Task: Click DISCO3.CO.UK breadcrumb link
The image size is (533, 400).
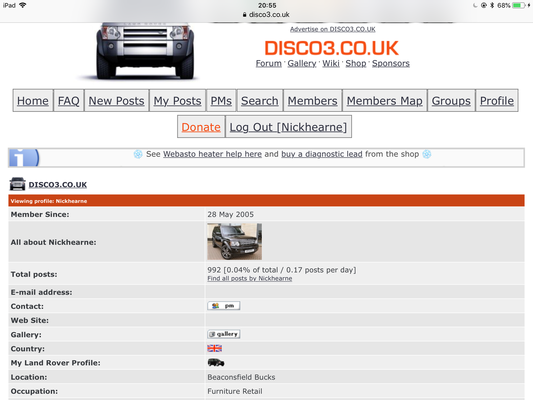Action: tap(58, 185)
